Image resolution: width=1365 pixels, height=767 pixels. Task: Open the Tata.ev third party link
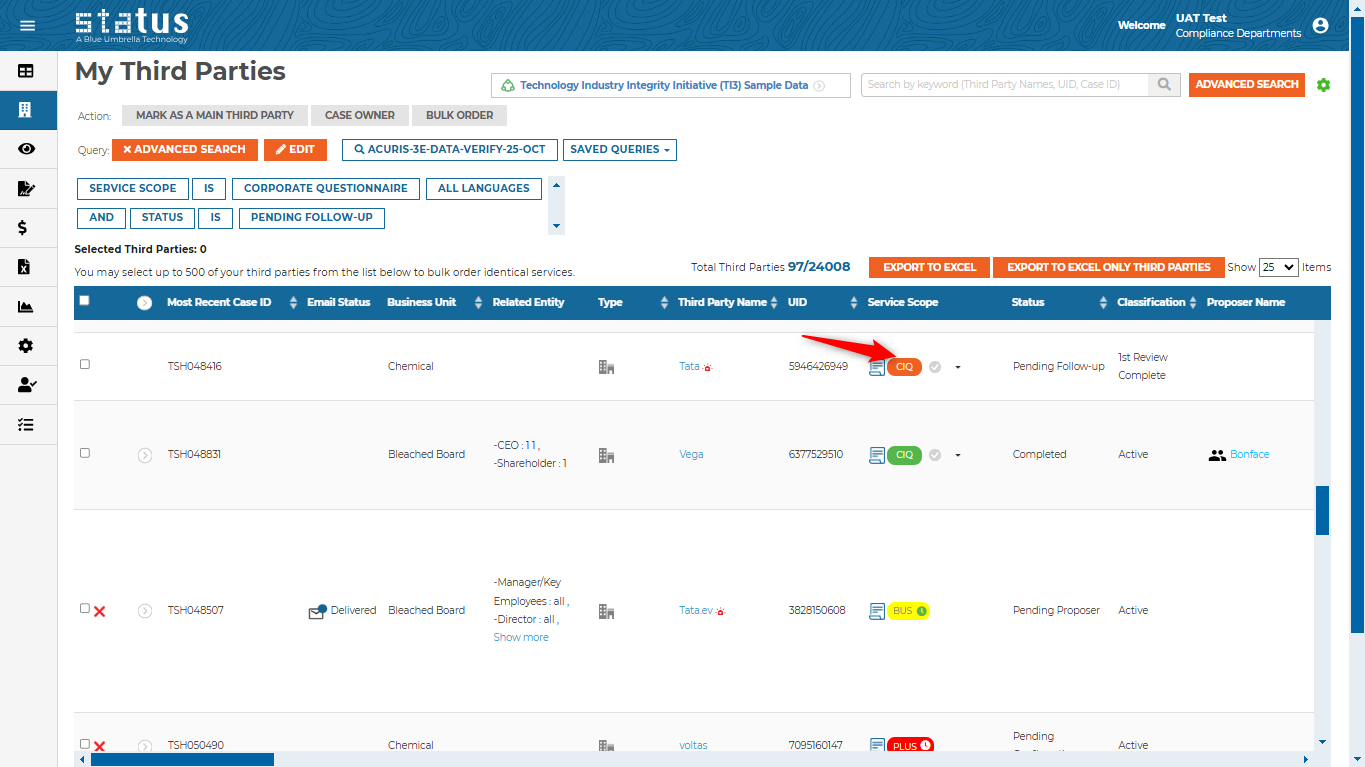[x=695, y=610]
